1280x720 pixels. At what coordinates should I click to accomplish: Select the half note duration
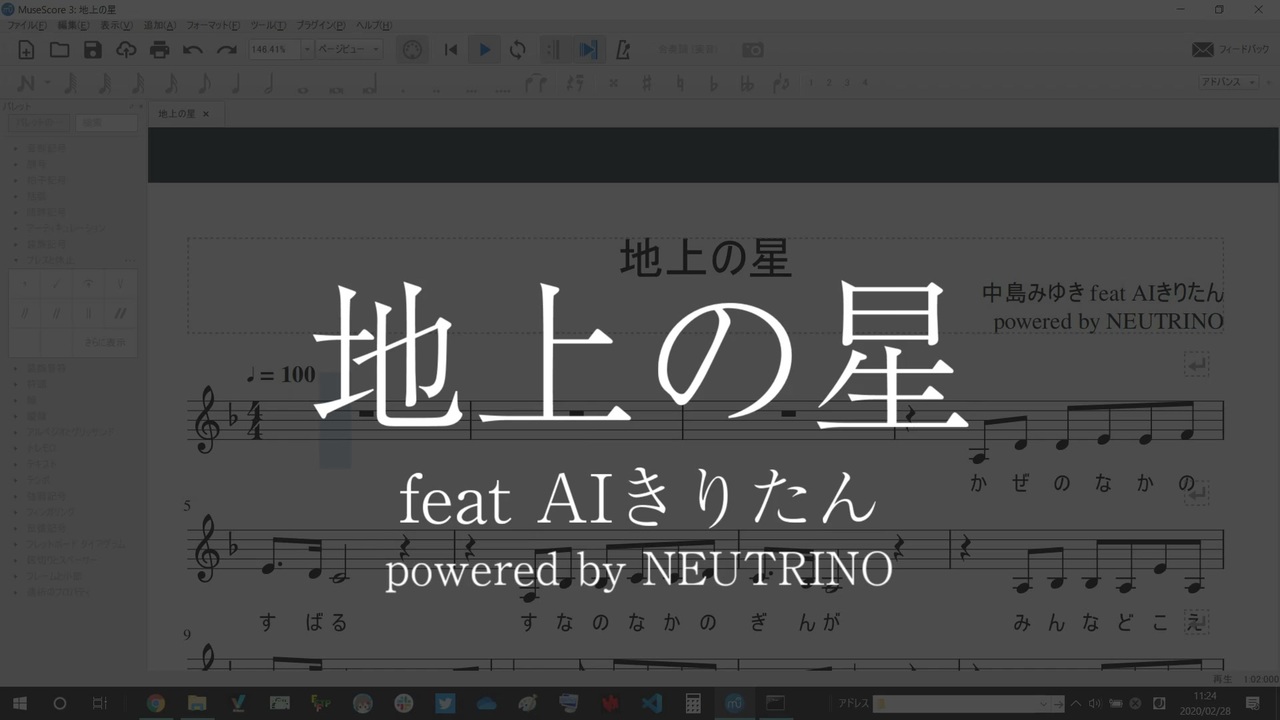(x=269, y=83)
